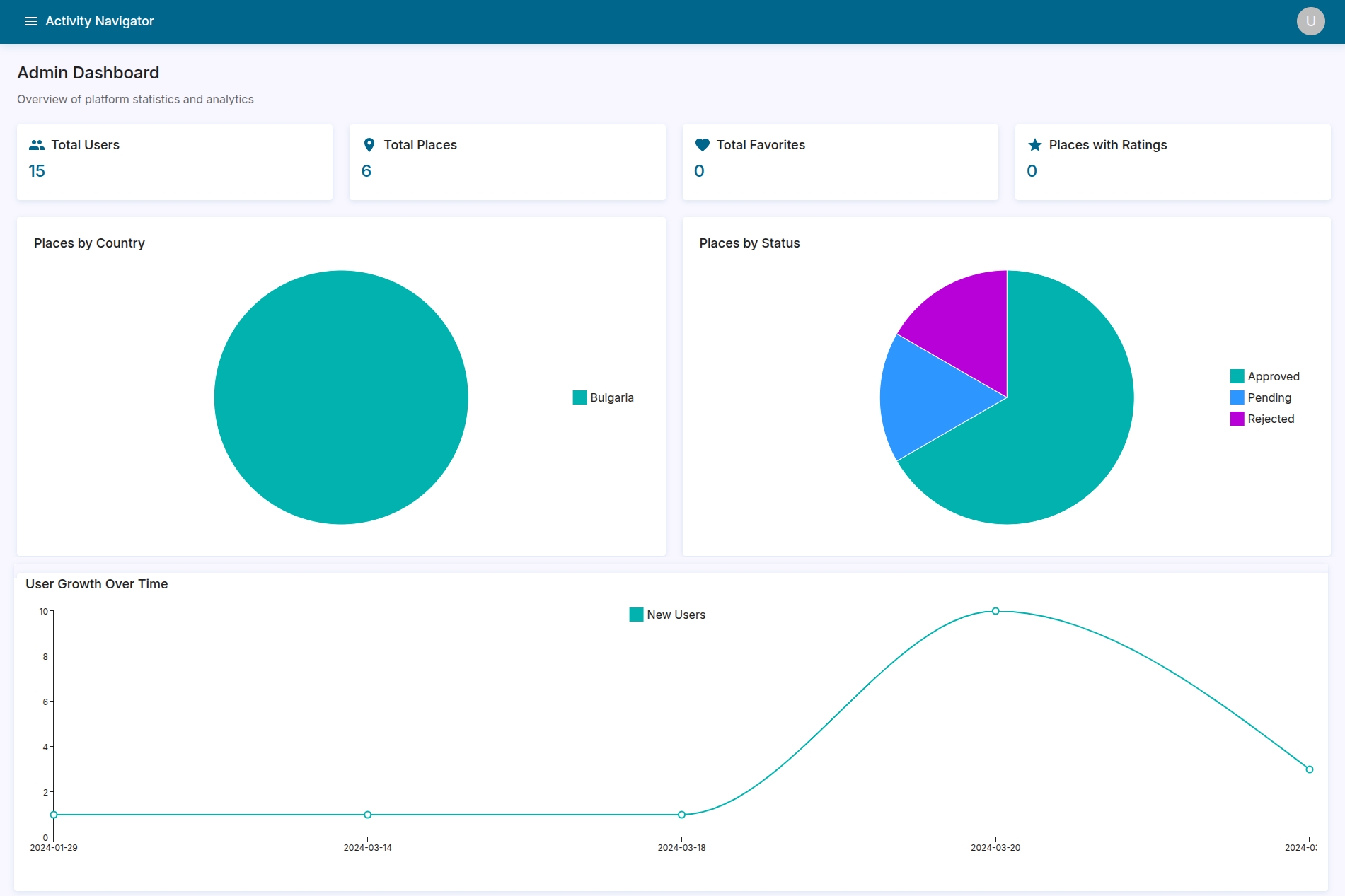Open the user avatar menu
The height and width of the screenshot is (896, 1345).
click(1310, 21)
